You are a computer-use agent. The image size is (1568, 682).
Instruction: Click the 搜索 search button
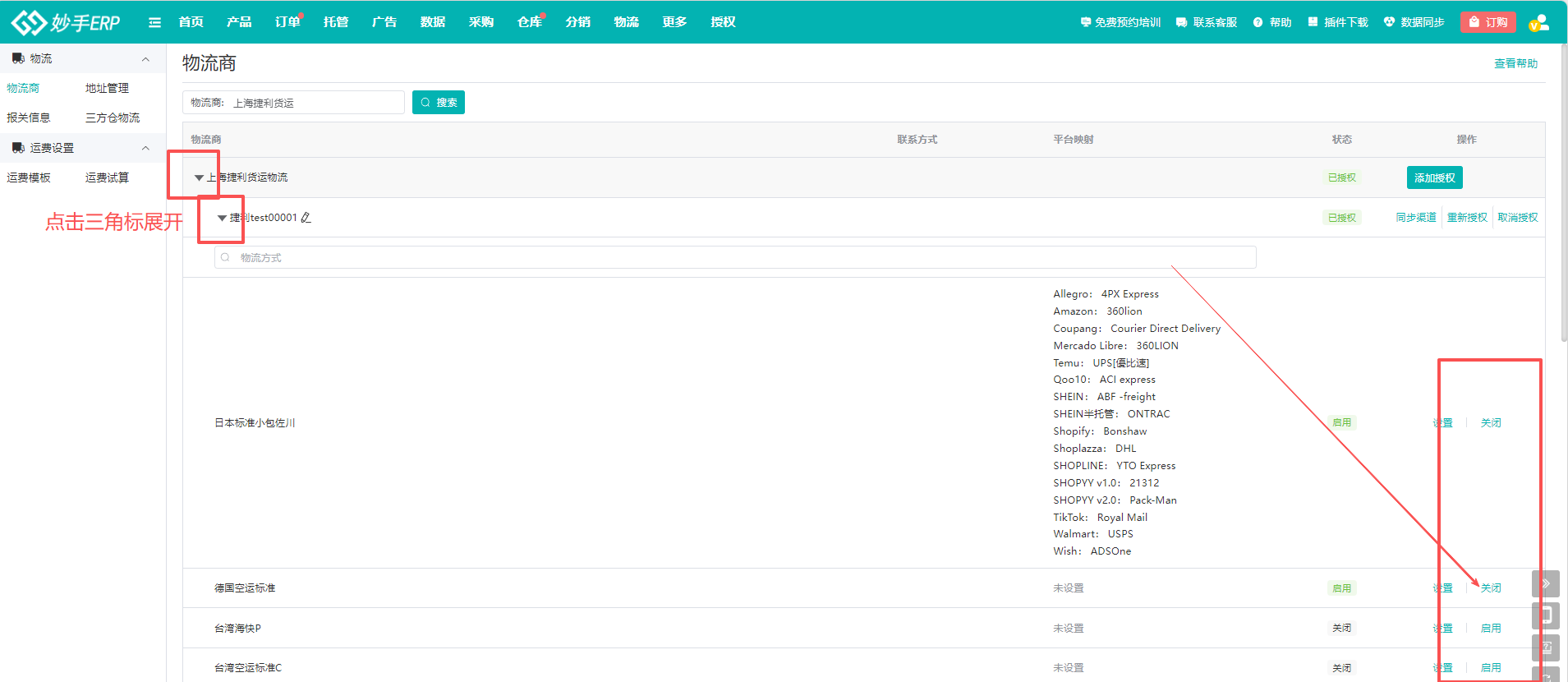pyautogui.click(x=439, y=103)
